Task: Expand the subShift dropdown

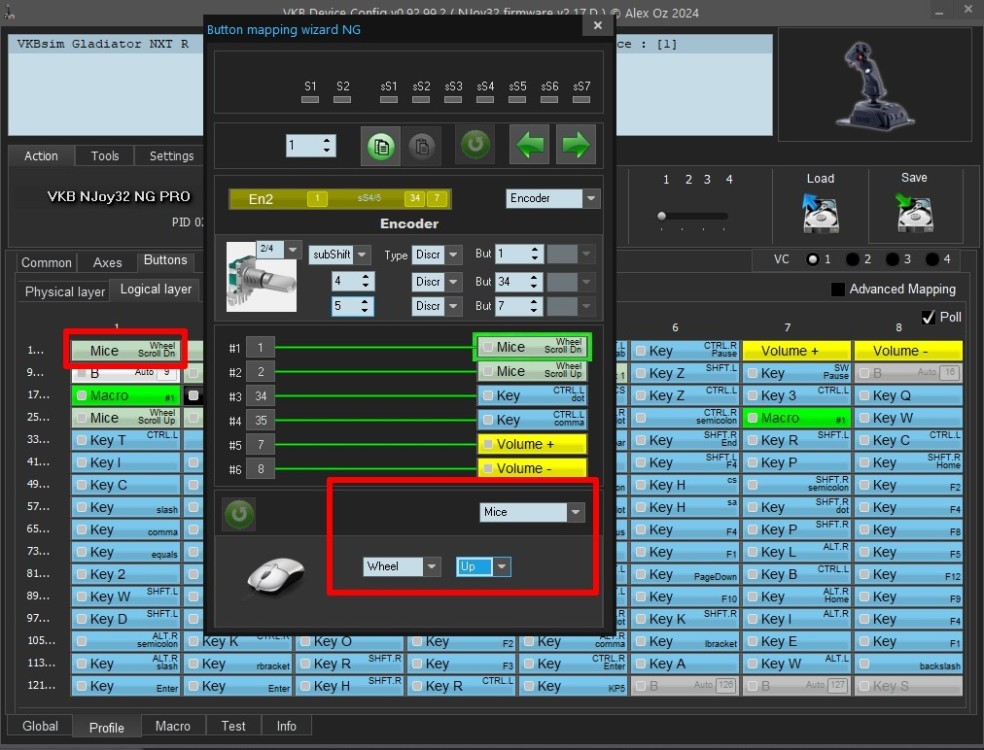Action: point(362,255)
